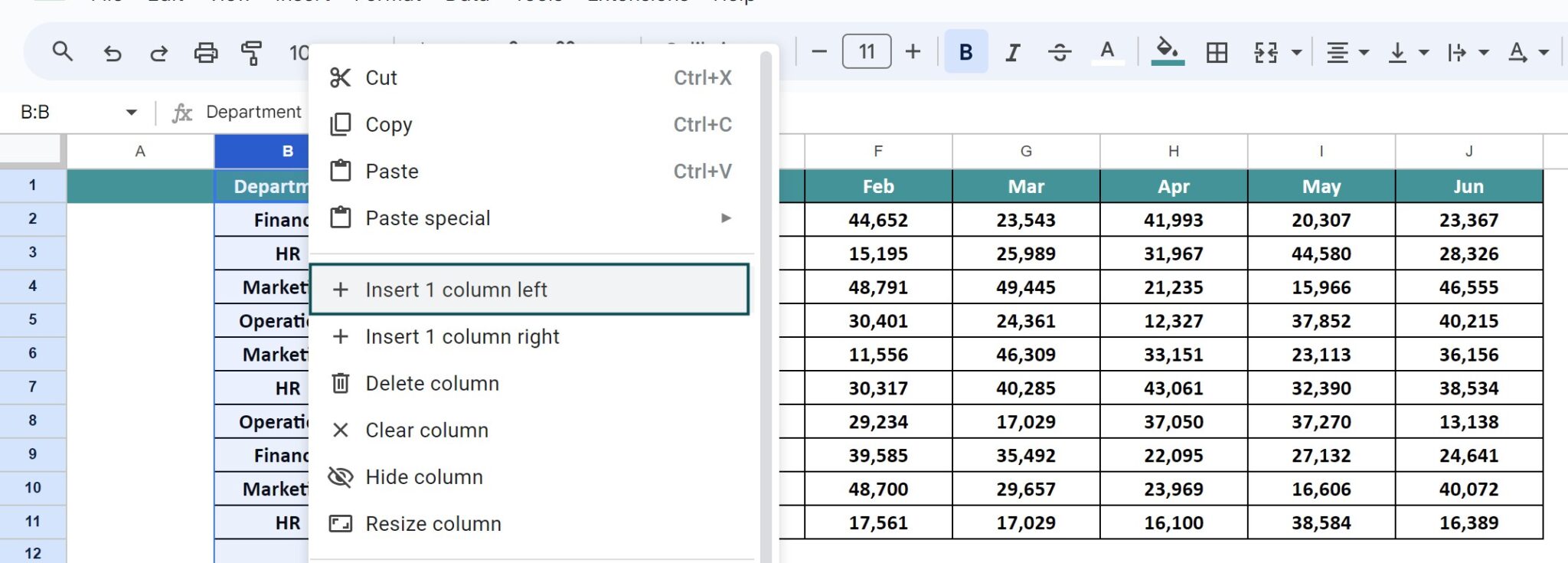
Task: Click the cell containing 29,234
Action: [x=878, y=422]
